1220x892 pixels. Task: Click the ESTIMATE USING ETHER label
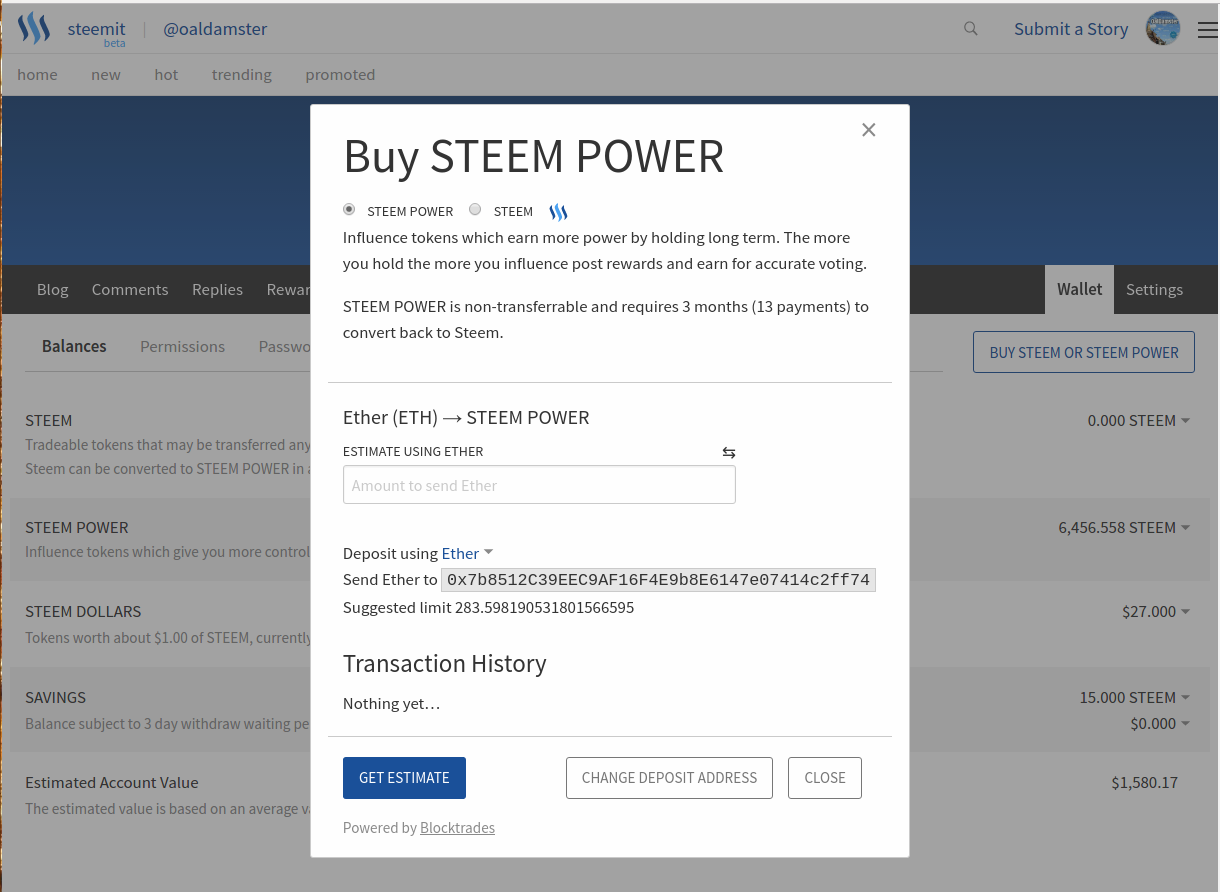(x=413, y=452)
